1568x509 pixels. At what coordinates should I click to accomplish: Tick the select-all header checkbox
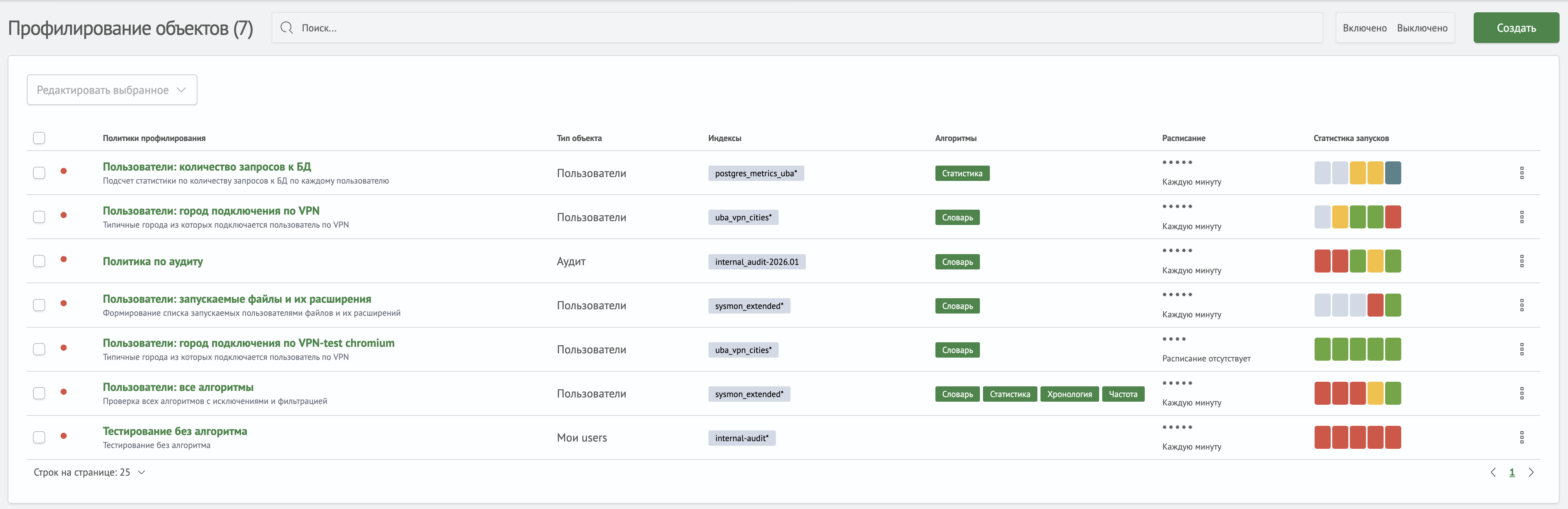point(39,138)
